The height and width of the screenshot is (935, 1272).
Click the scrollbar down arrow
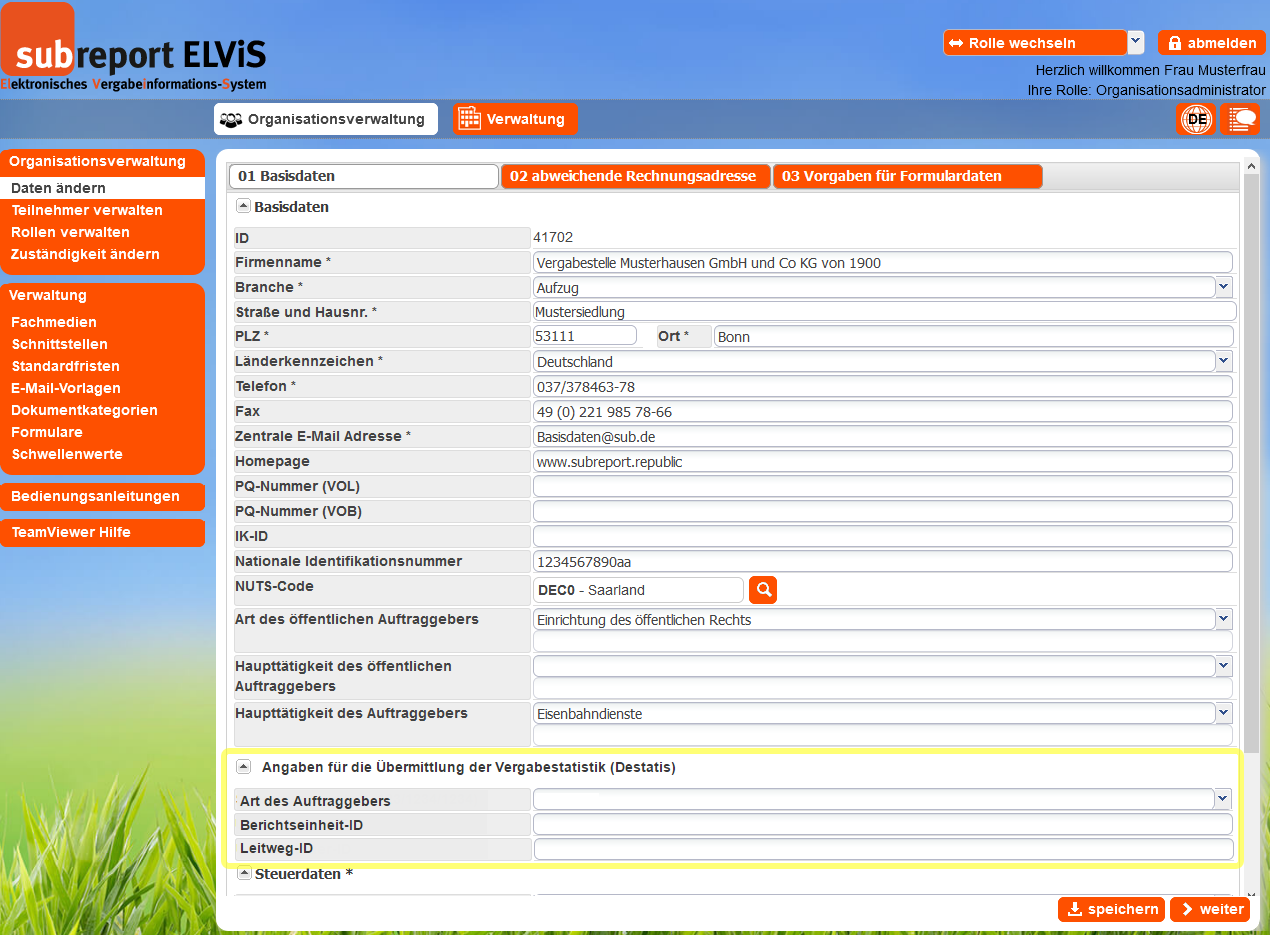(x=1251, y=892)
